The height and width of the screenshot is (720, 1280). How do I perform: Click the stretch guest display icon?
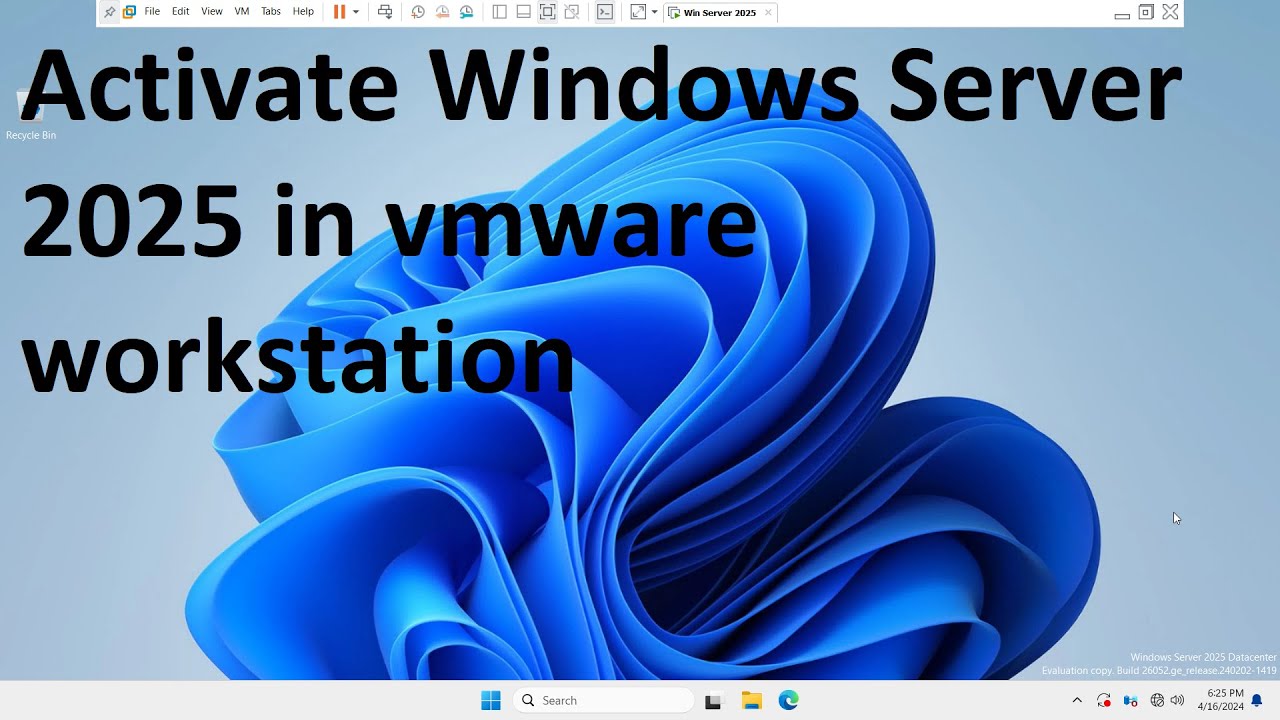pos(638,12)
